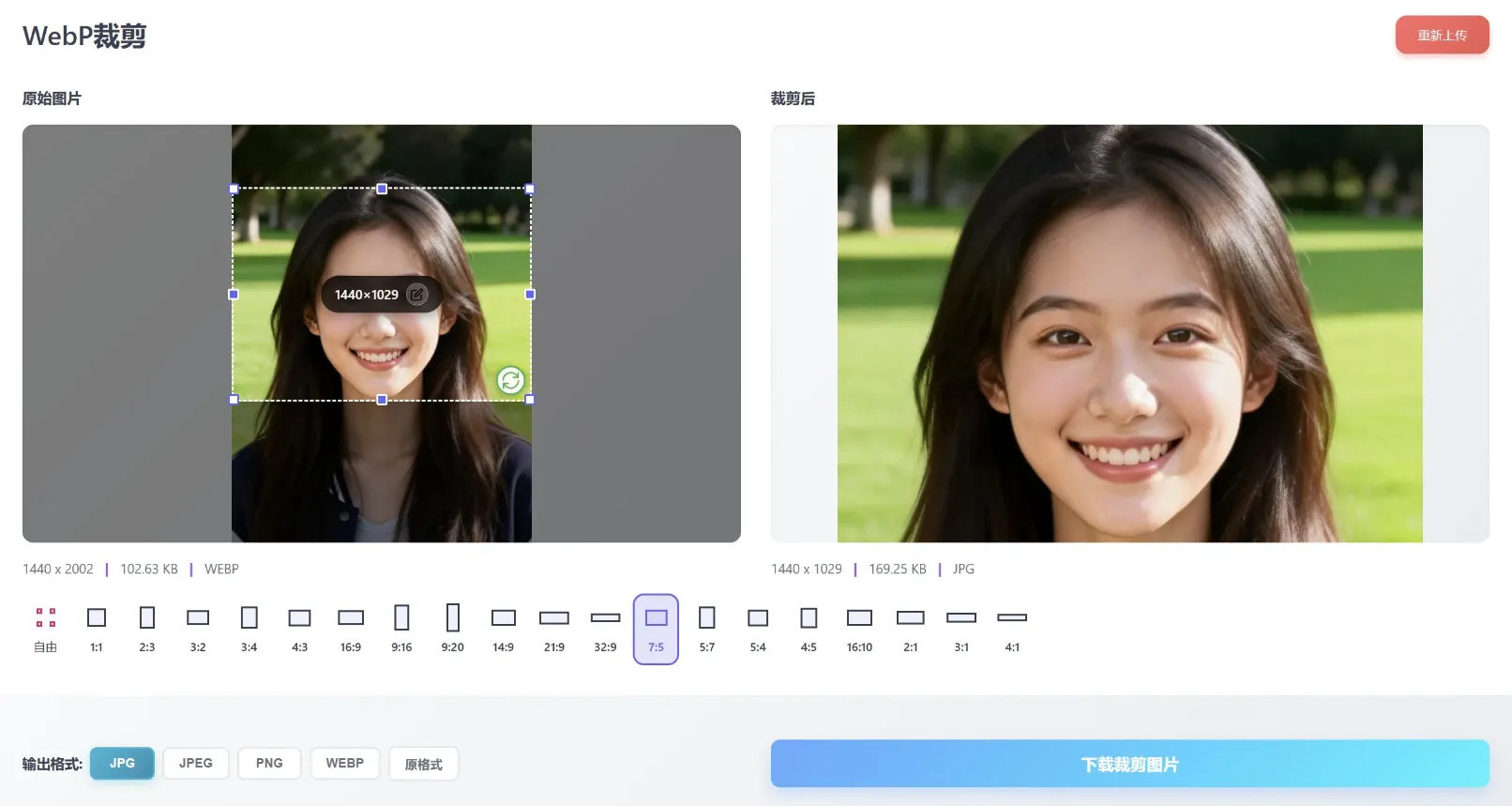
Task: Choose the 5:7 crop ratio
Action: (707, 629)
